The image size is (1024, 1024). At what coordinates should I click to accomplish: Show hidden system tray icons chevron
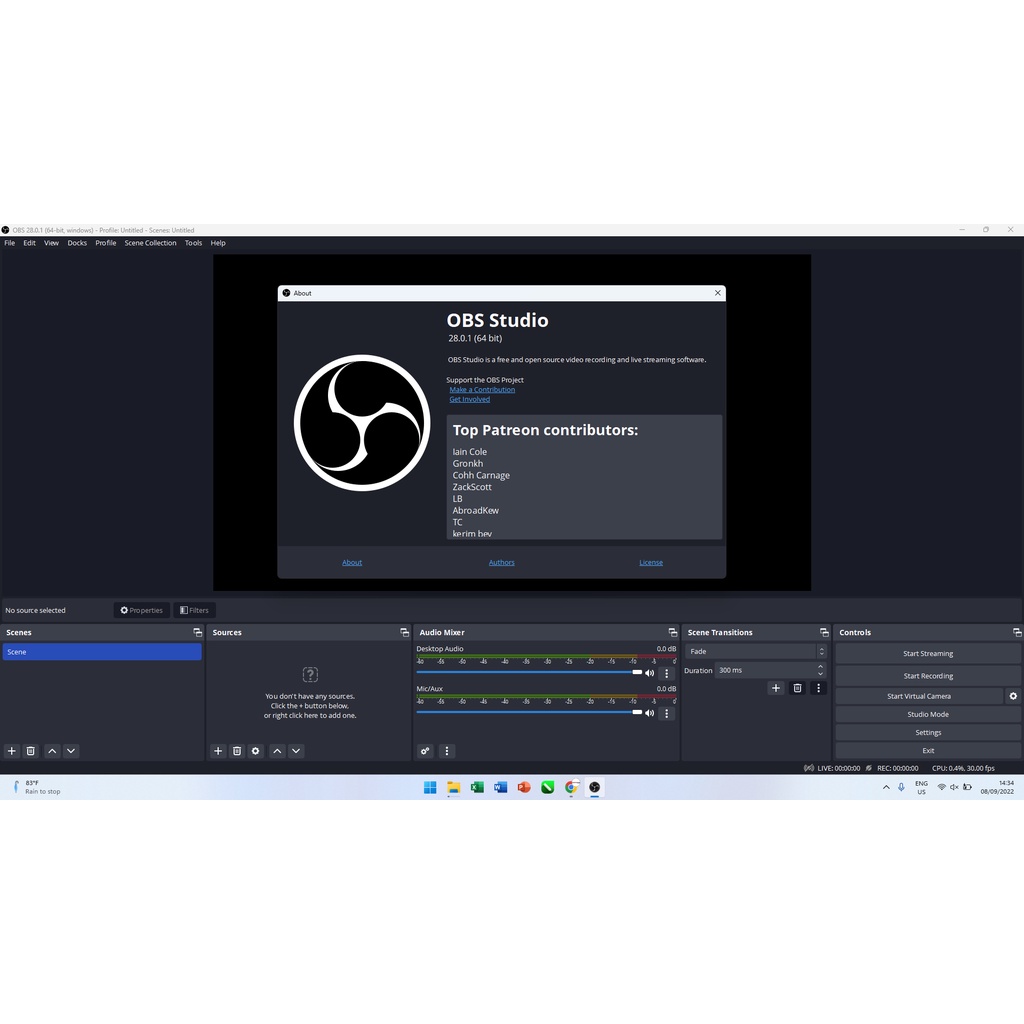coord(886,788)
